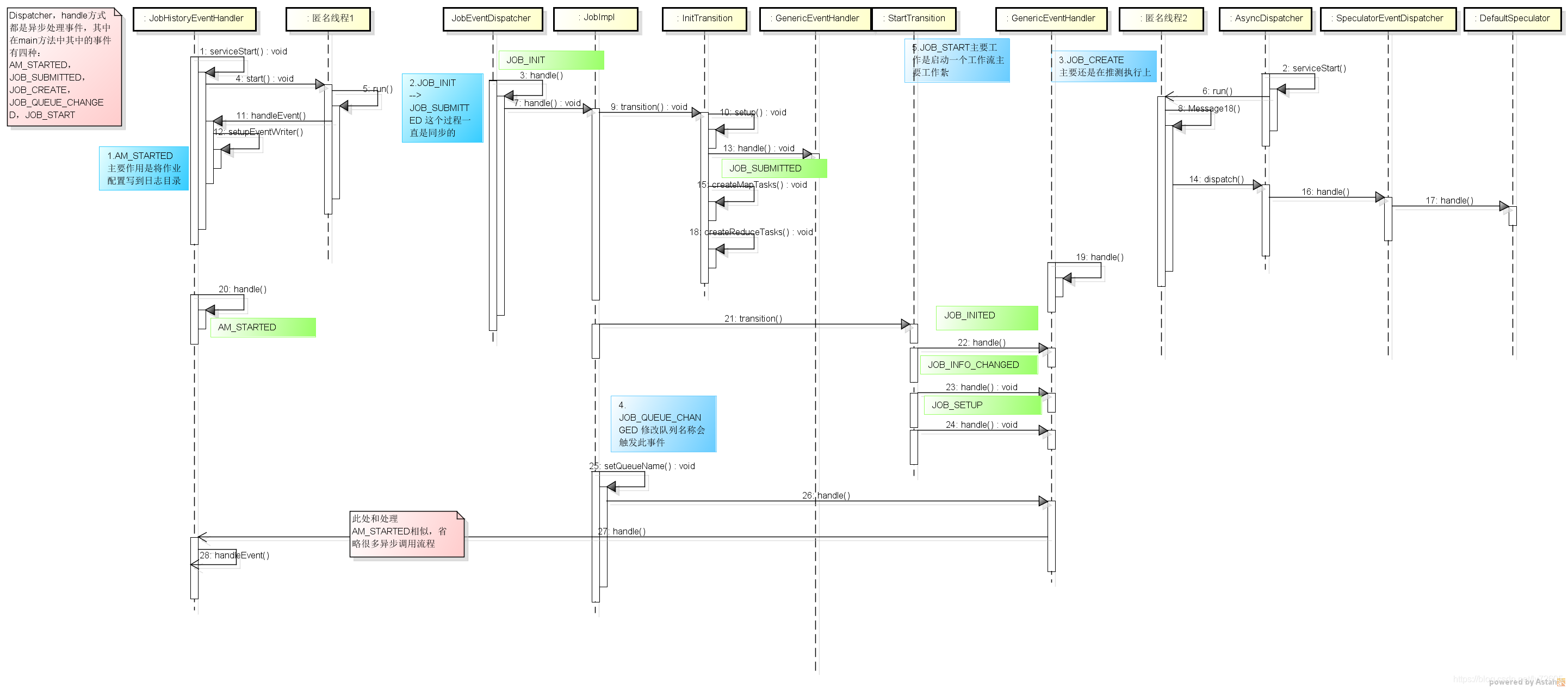Select the InitTransition lifeline header
This screenshot has width=1568, height=689.
(x=704, y=19)
